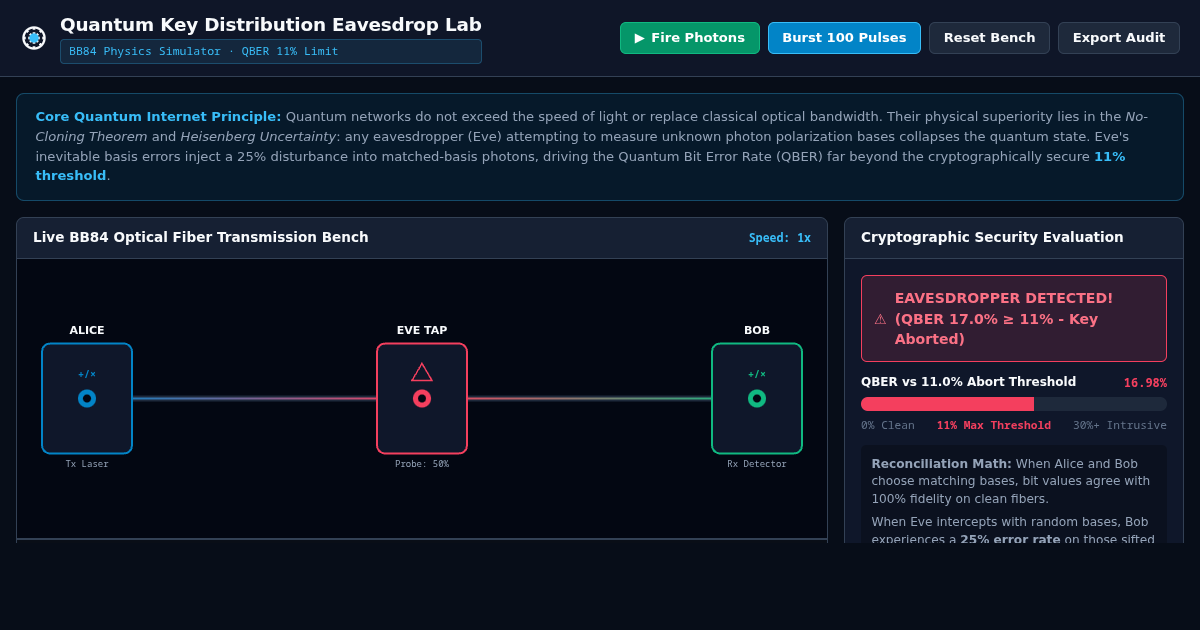This screenshot has width=1200, height=630.
Task: Click 'Live BB84 Optical Fiber Transmission Bench' header
Action: (201, 237)
